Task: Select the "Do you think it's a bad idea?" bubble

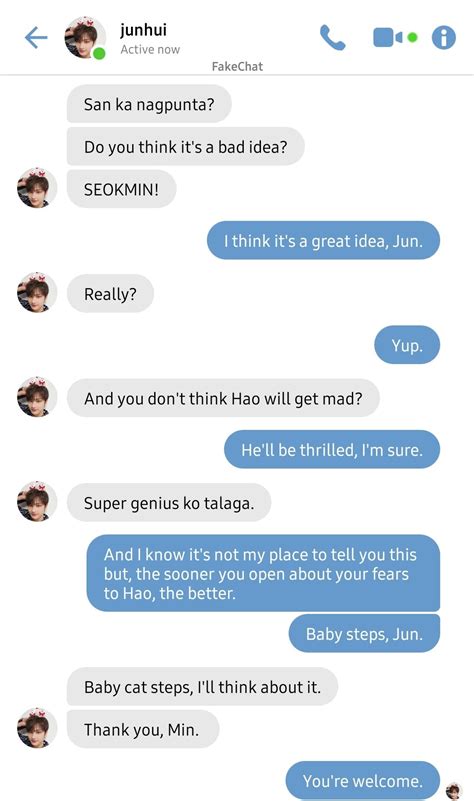Action: [186, 147]
